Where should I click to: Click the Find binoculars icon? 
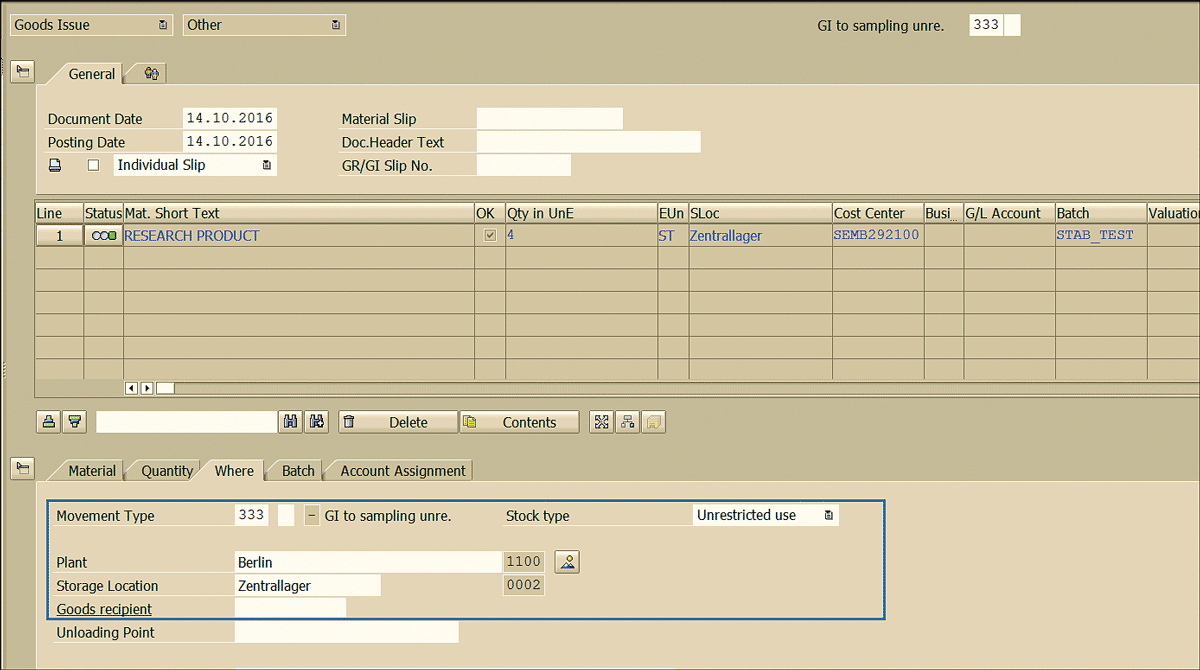tap(290, 422)
